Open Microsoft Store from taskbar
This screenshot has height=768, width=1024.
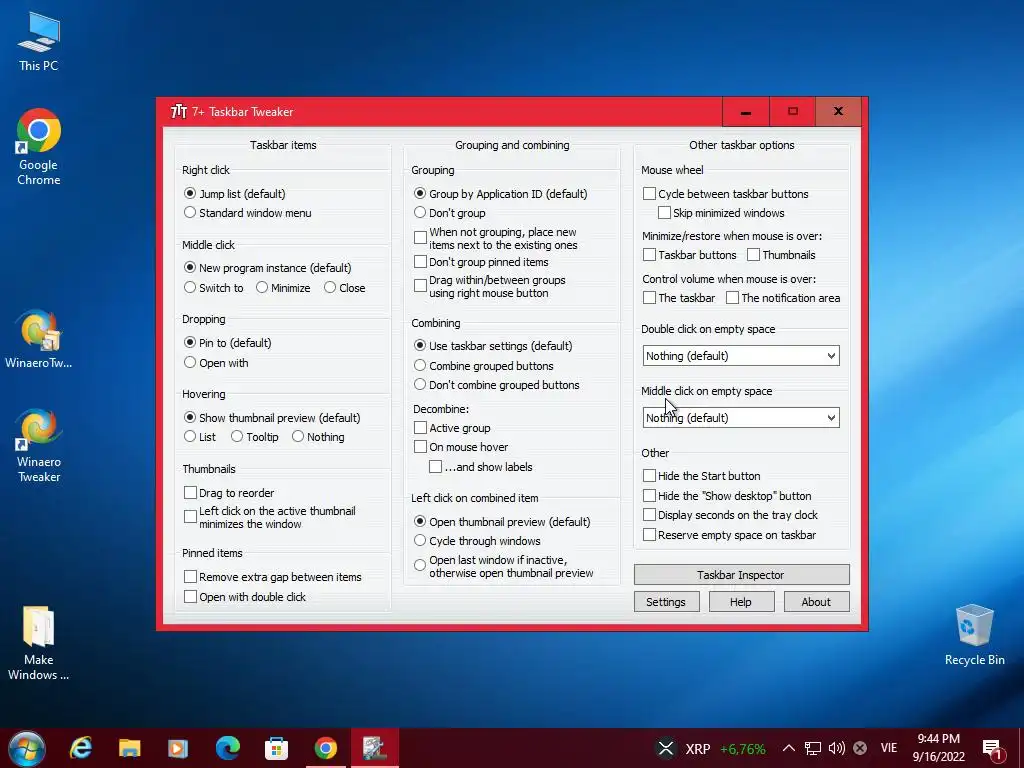pos(276,748)
